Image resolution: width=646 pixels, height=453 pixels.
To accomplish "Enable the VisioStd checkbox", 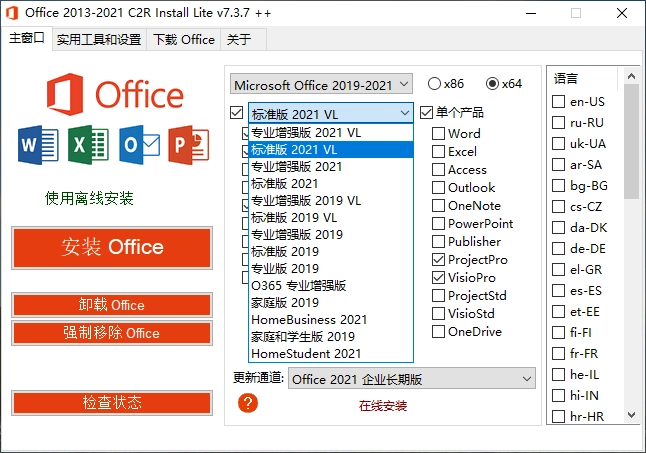I will [x=438, y=313].
